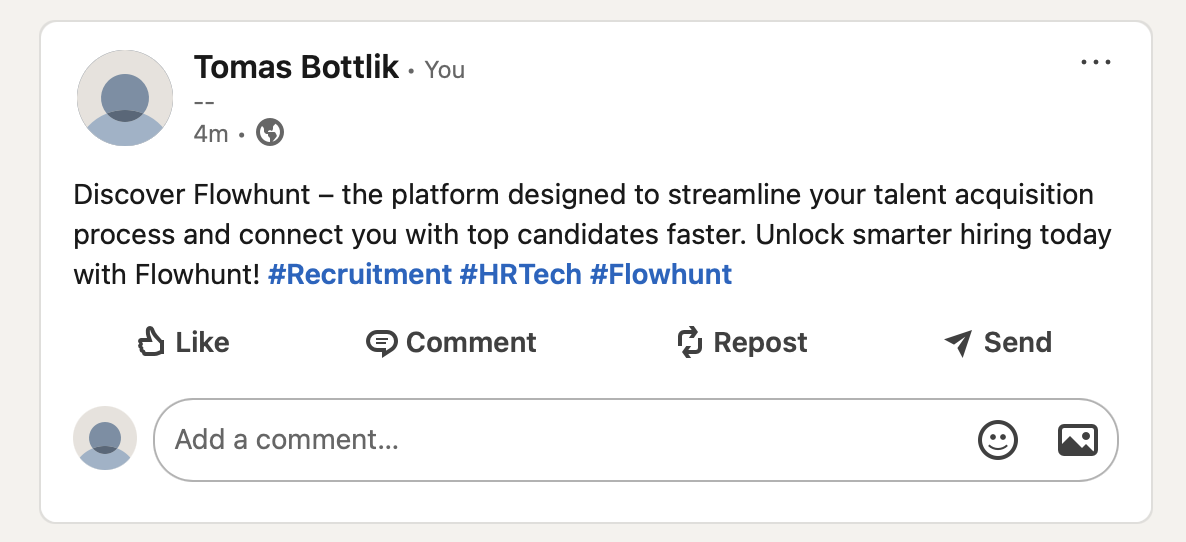Click the Comment speech bubble button
Screen dimensions: 1186x542
pos(452,343)
